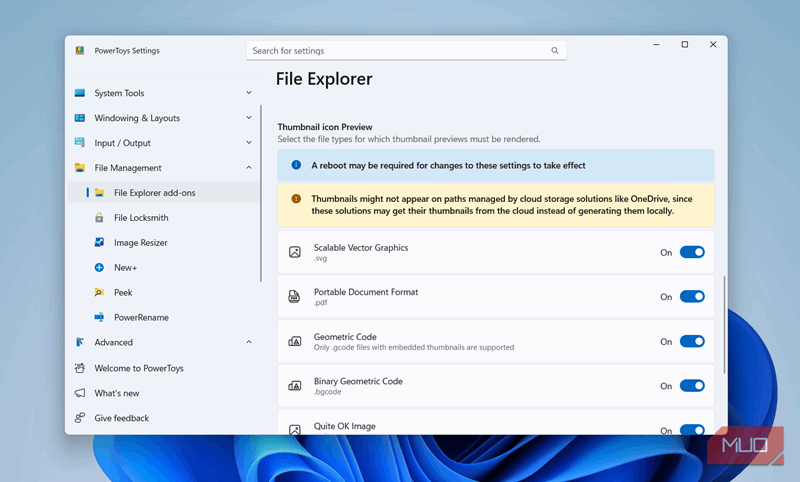Click the File Locksmith padlock icon
The image size is (800, 482).
tap(99, 218)
